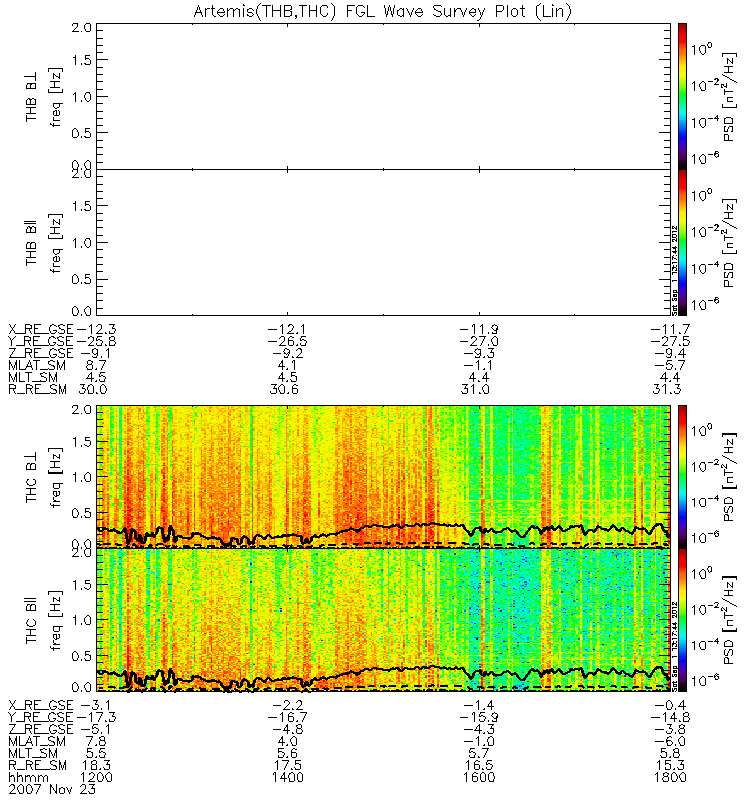Click the THC MLAT value 7.8

96,741
